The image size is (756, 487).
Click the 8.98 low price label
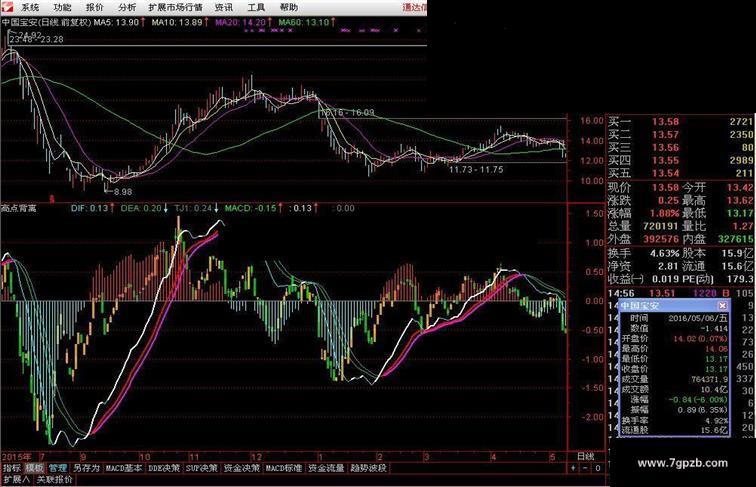point(123,192)
